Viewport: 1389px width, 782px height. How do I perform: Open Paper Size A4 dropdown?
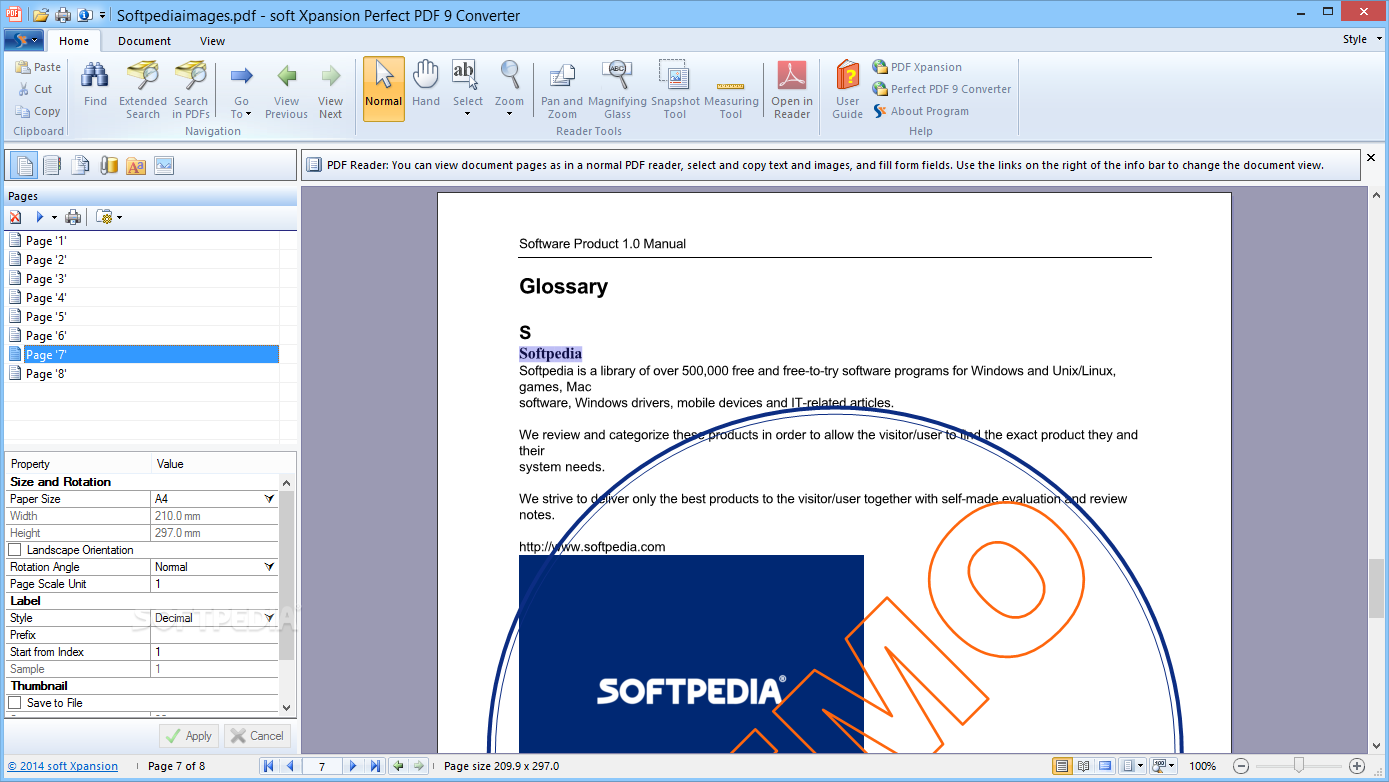click(x=269, y=498)
